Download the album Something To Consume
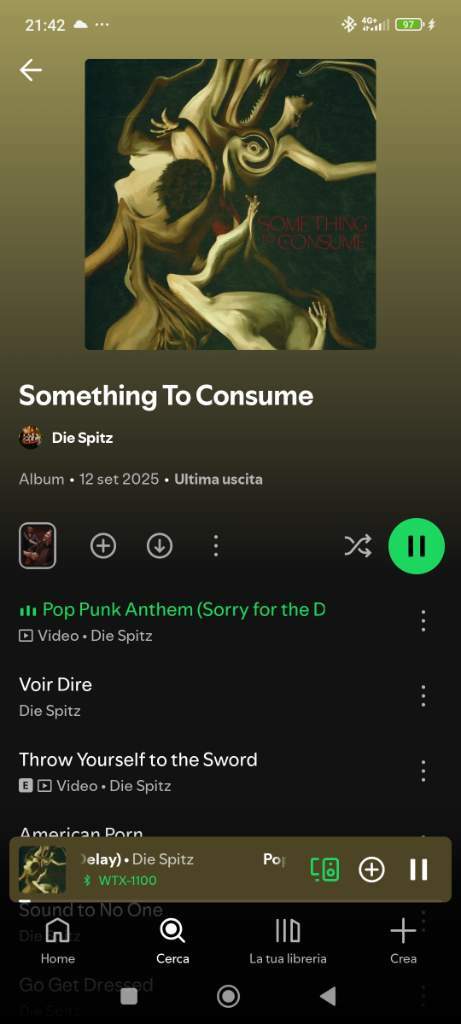 (159, 546)
